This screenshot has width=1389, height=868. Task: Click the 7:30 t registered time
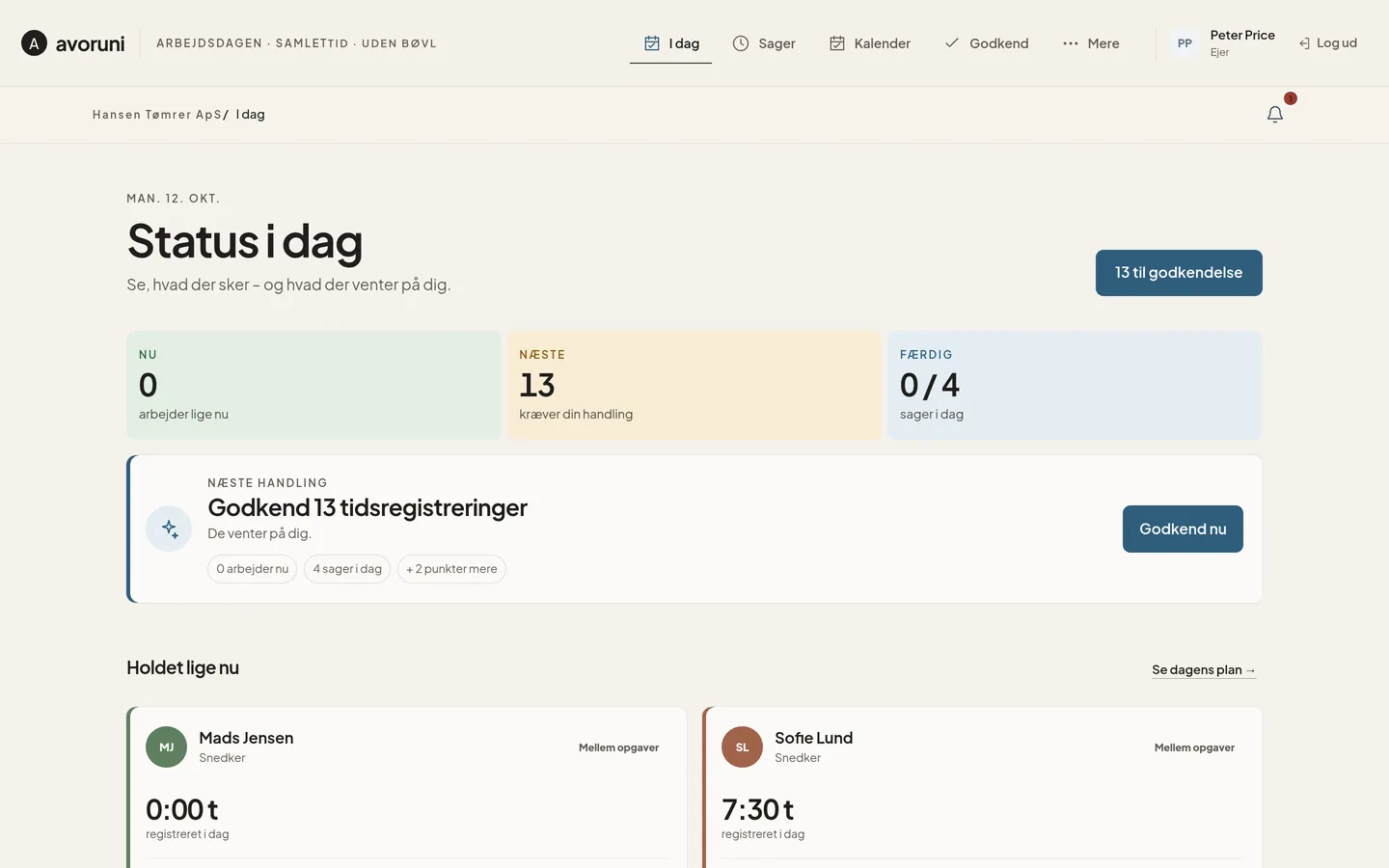pyautogui.click(x=757, y=809)
